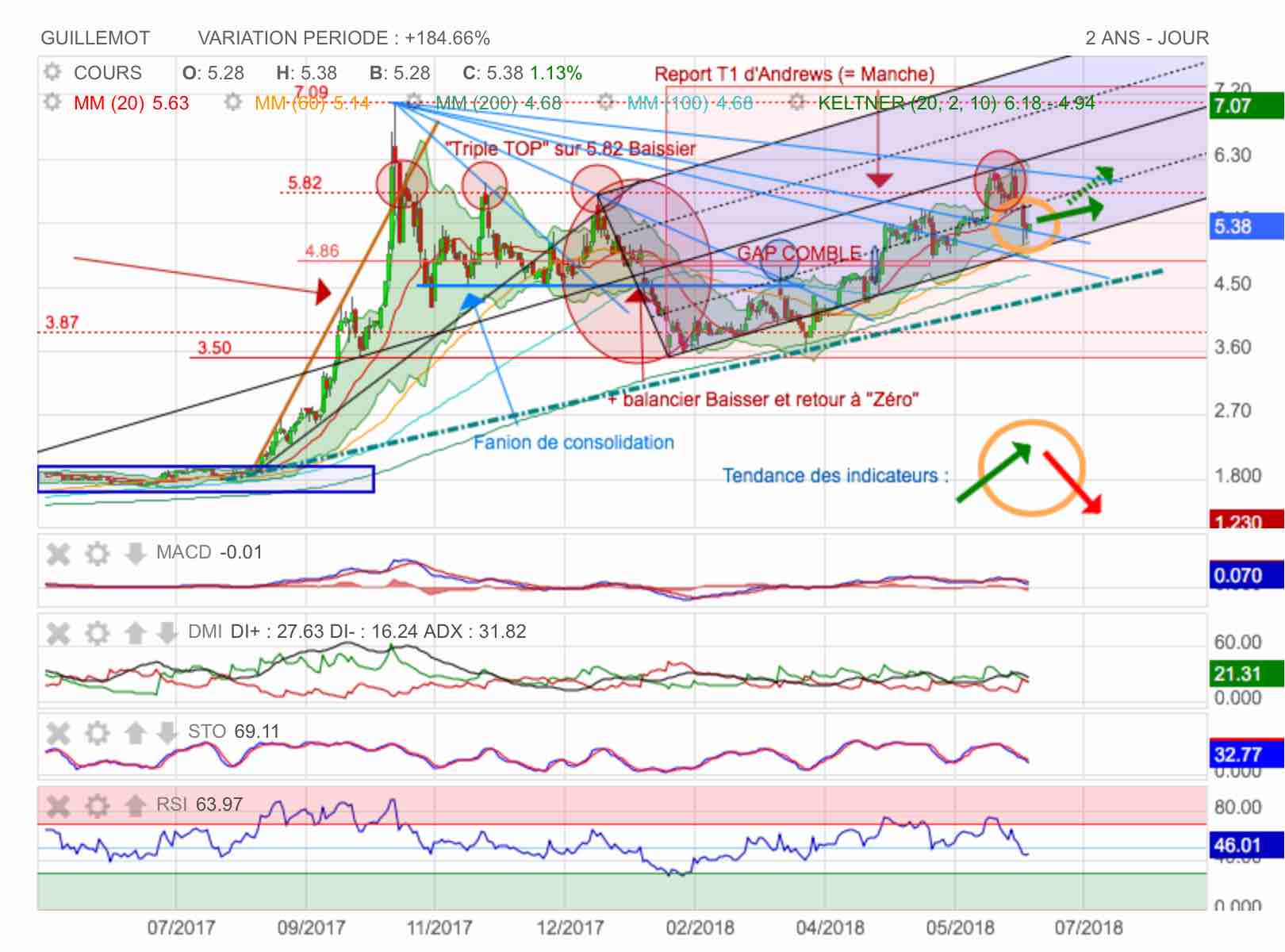Move the RSI panel up with its arrow
This screenshot has height=952, width=1285.
(135, 806)
